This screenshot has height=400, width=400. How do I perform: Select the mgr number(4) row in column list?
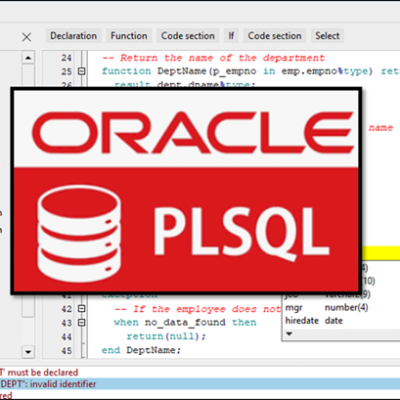pyautogui.click(x=341, y=307)
